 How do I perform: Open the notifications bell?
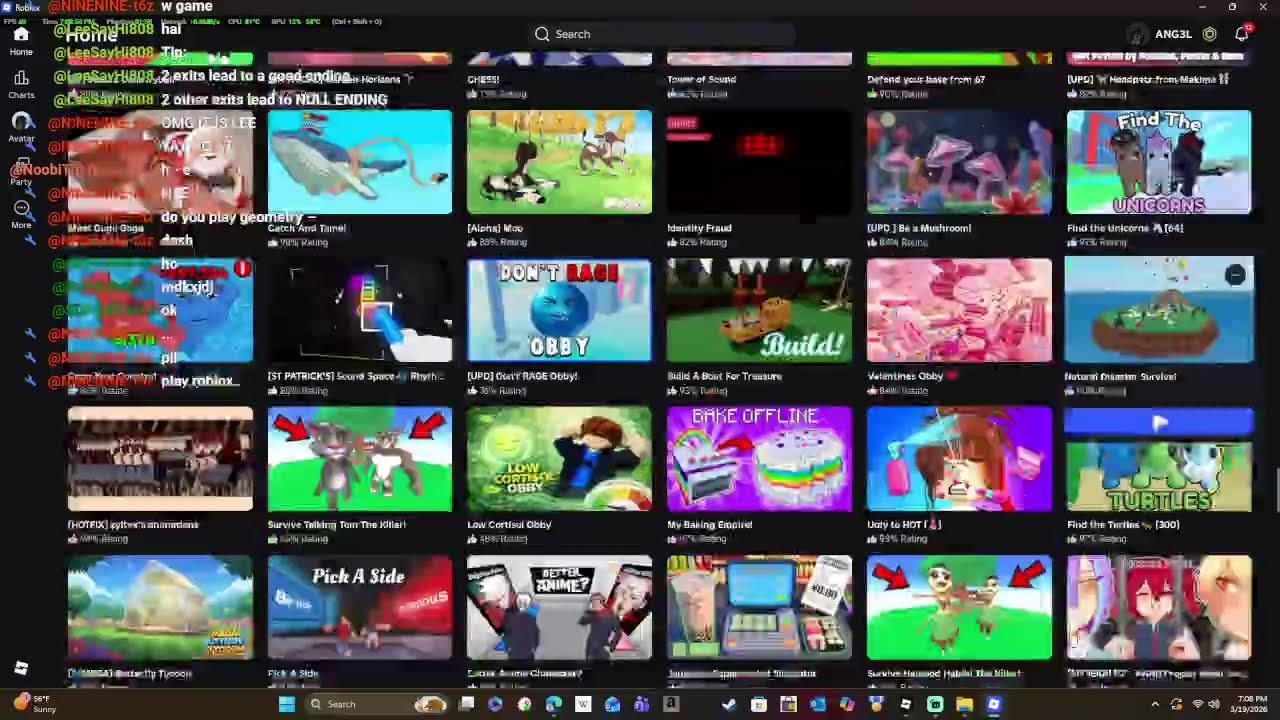[1241, 34]
